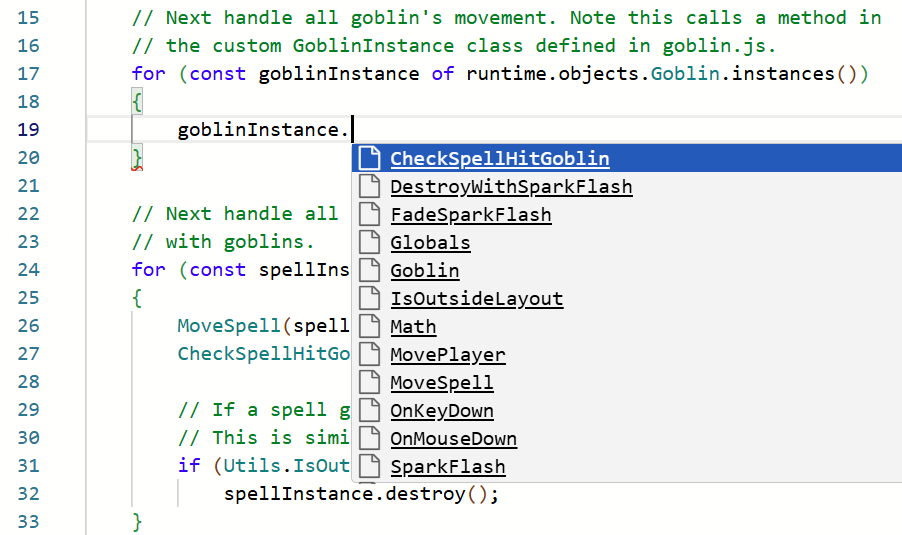Image resolution: width=902 pixels, height=535 pixels.
Task: Click the icon next to Globals suggestion
Action: click(369, 242)
